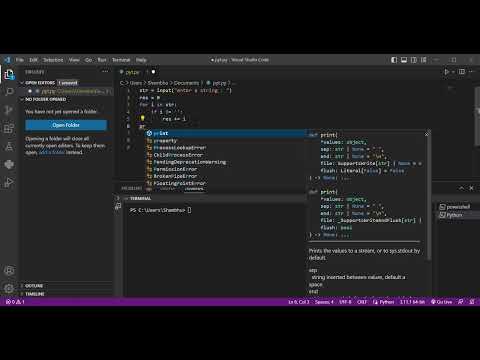Switch to the Problems panel tab
The width and height of the screenshot is (480, 360).
pos(132,188)
